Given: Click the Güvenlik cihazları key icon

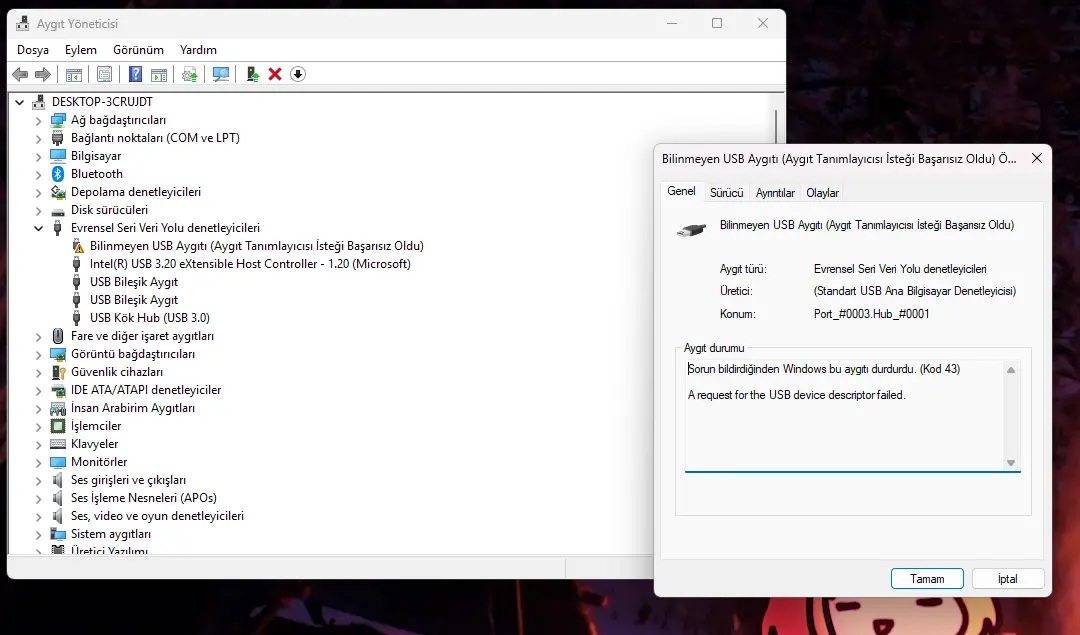Looking at the screenshot, I should (58, 372).
